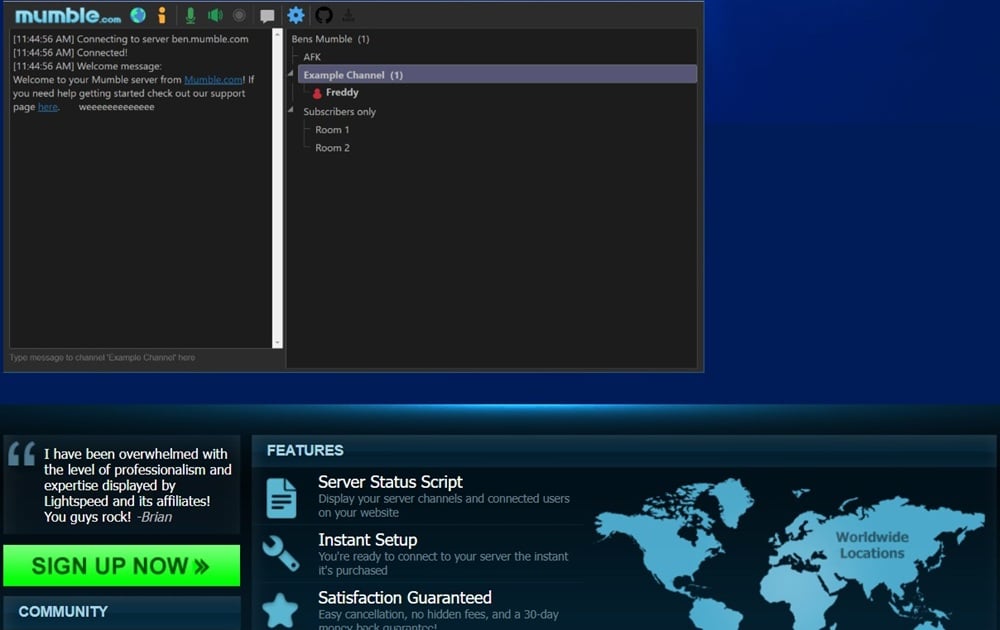
Task: Click the chat log scrollbar down arrow
Action: click(277, 343)
